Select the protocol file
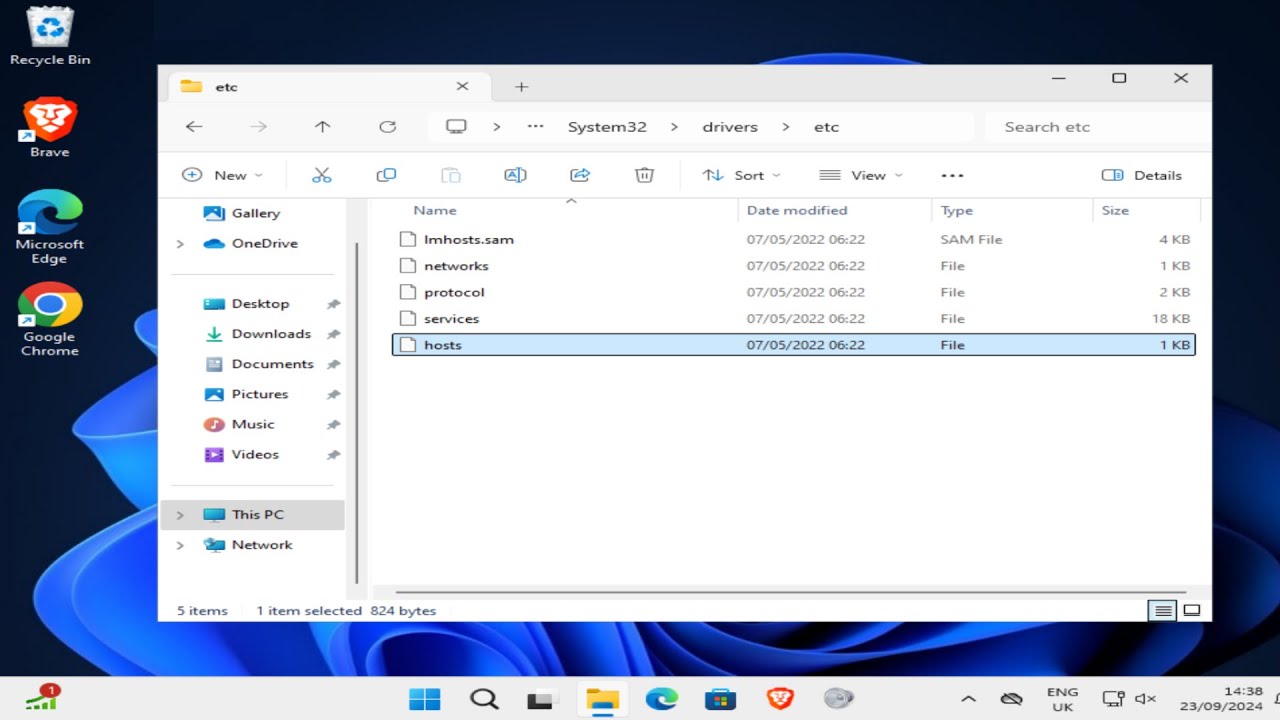 point(794,292)
